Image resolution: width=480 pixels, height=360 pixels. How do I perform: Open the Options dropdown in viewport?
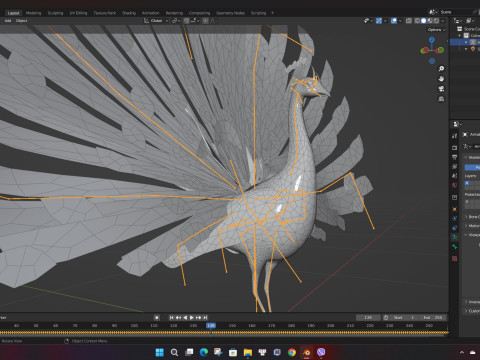pyautogui.click(x=436, y=30)
